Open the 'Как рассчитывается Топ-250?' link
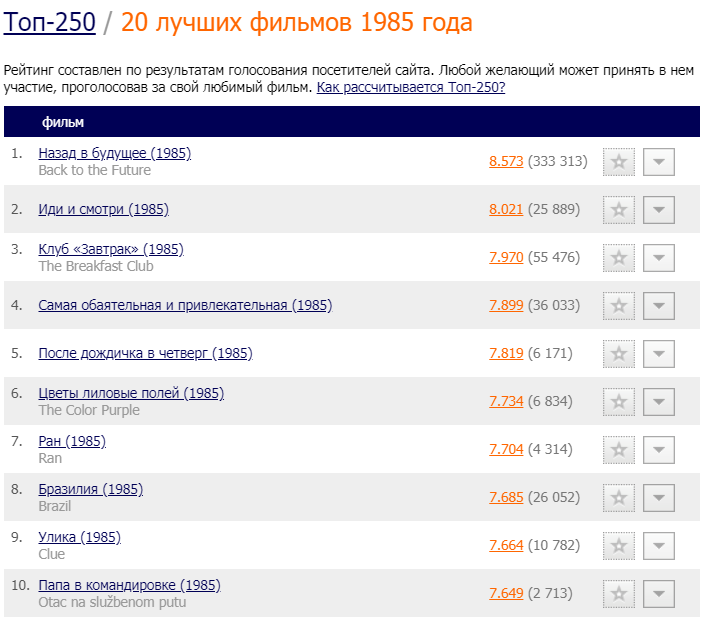This screenshot has height=623, width=705. pyautogui.click(x=411, y=87)
